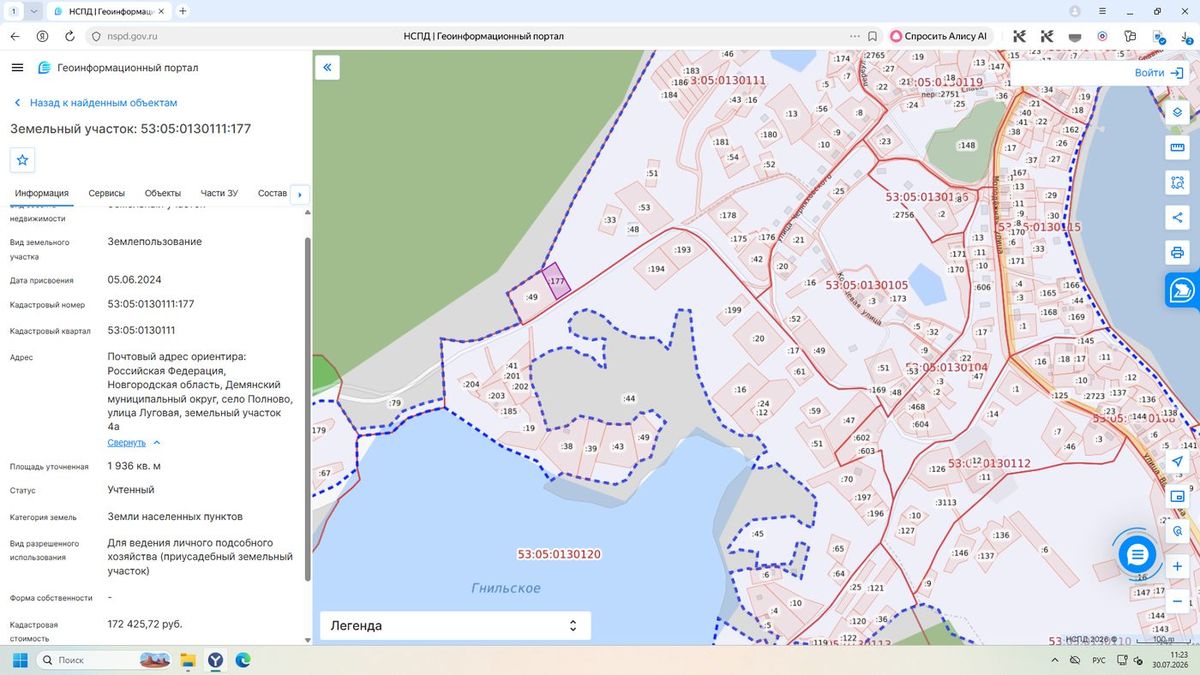The width and height of the screenshot is (1200, 675).
Task: Share the map view
Action: click(x=1177, y=217)
